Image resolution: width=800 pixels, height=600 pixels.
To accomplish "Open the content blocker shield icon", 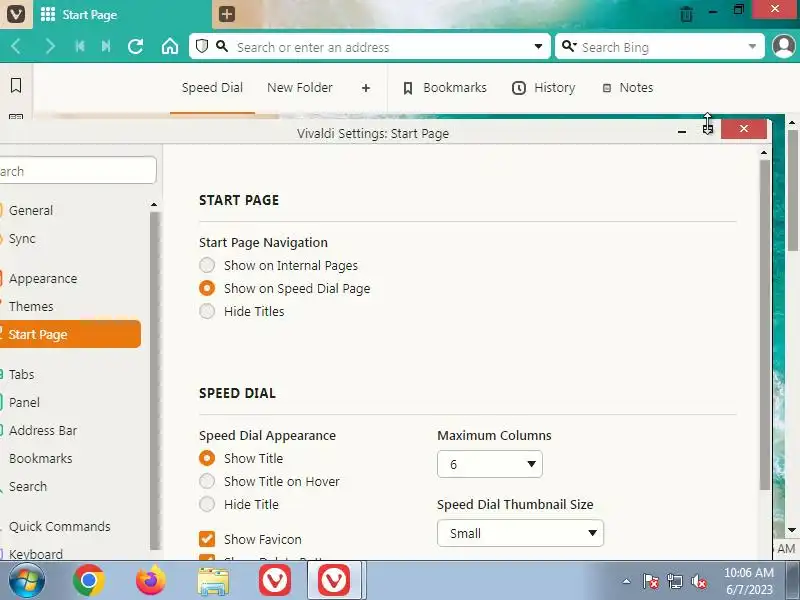I will 202,46.
